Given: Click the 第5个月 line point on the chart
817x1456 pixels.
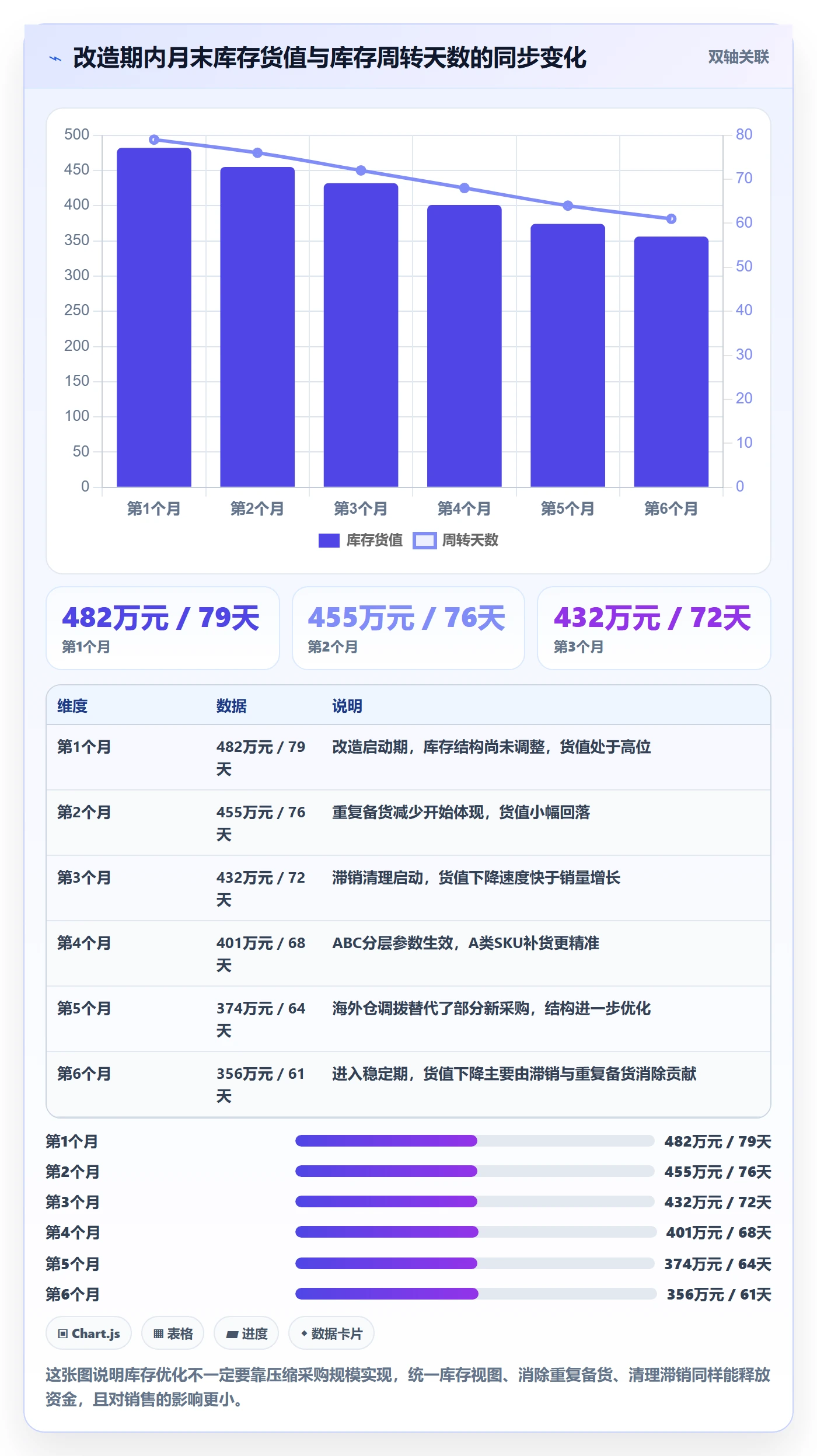Looking at the screenshot, I should coord(568,205).
